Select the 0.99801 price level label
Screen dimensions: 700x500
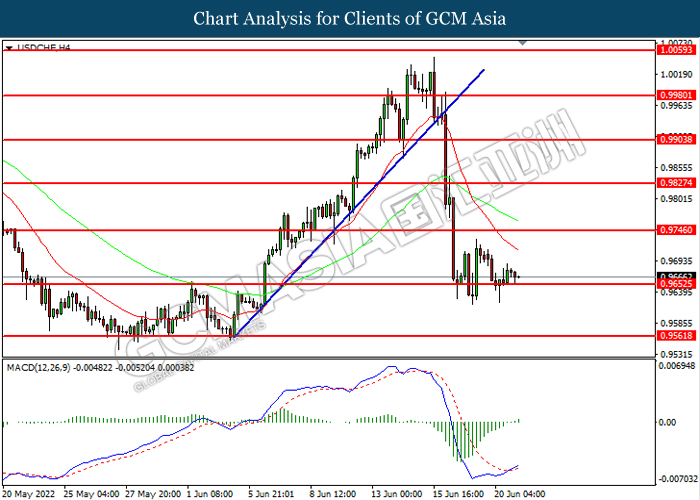[x=677, y=95]
